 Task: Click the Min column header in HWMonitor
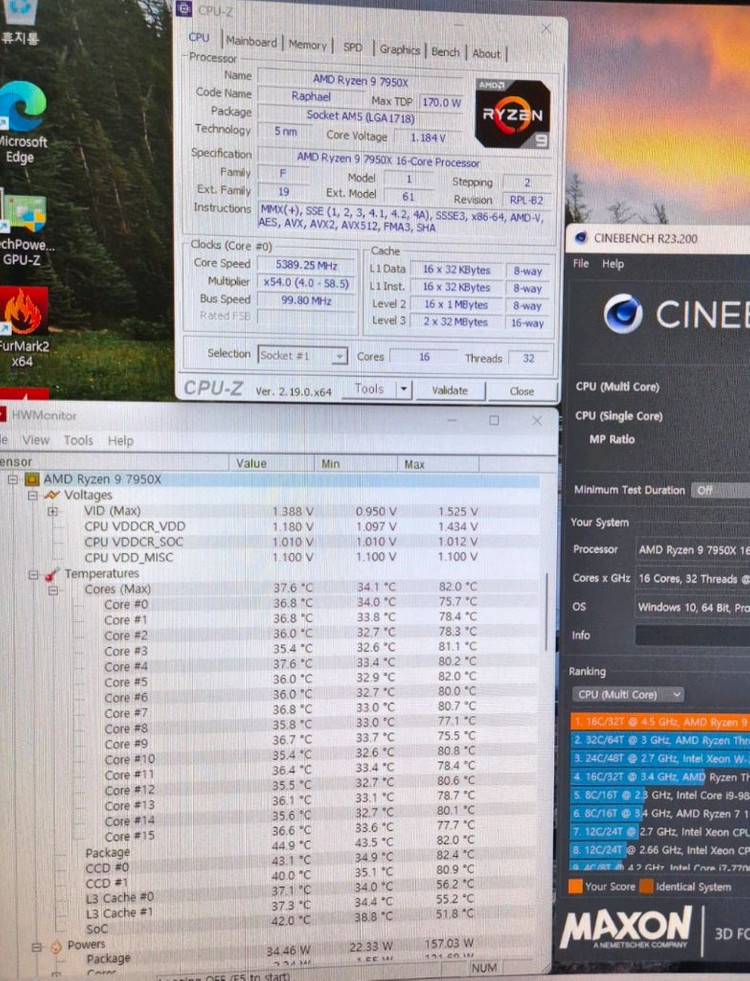(355, 464)
